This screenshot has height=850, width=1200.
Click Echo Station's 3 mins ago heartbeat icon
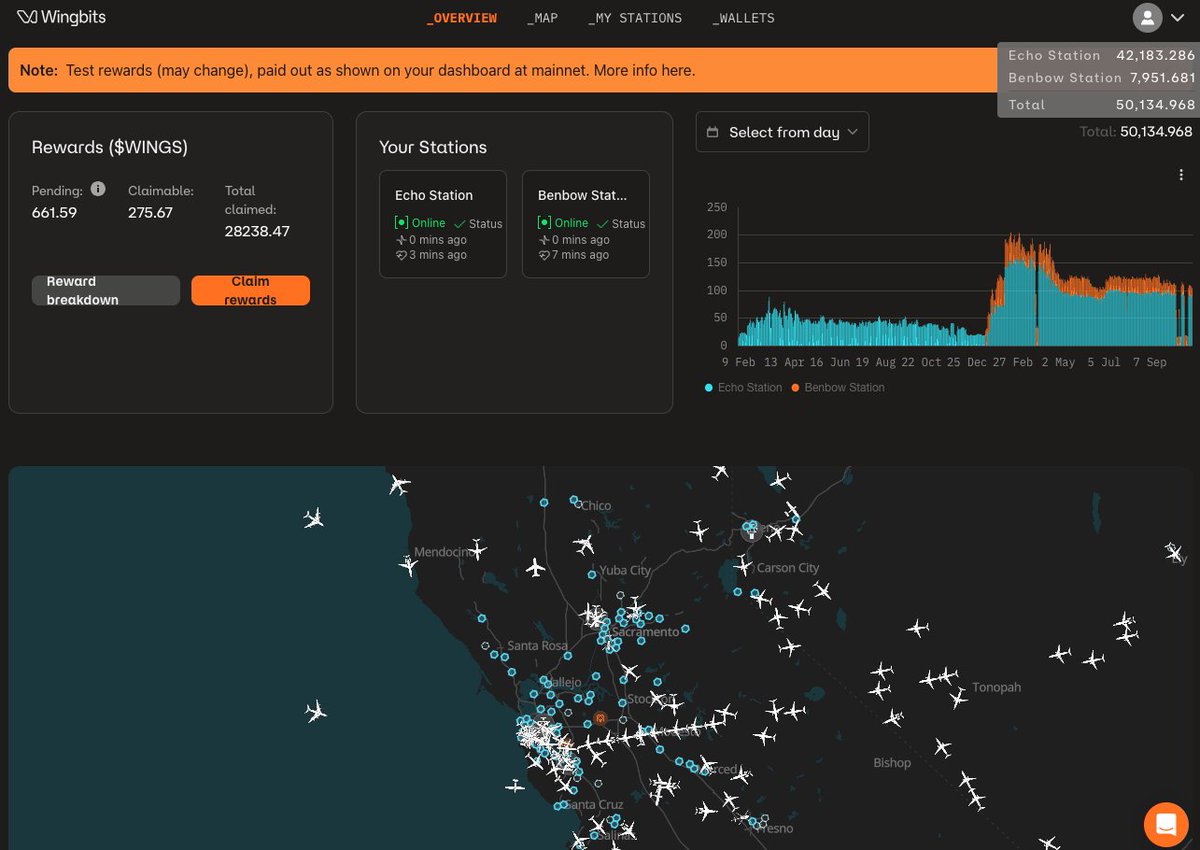tap(401, 255)
